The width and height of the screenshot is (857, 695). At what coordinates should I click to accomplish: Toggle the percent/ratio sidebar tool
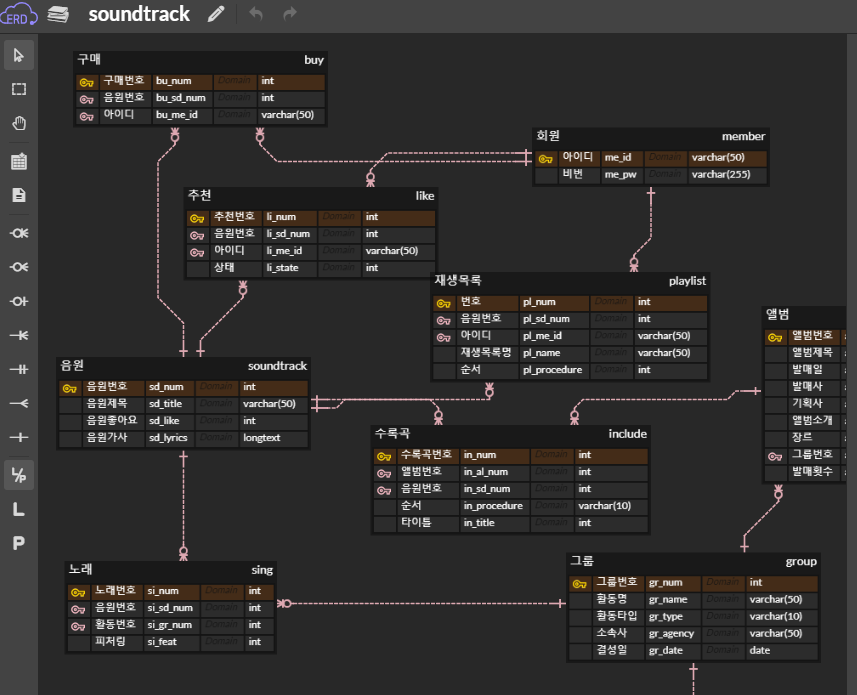tap(19, 475)
